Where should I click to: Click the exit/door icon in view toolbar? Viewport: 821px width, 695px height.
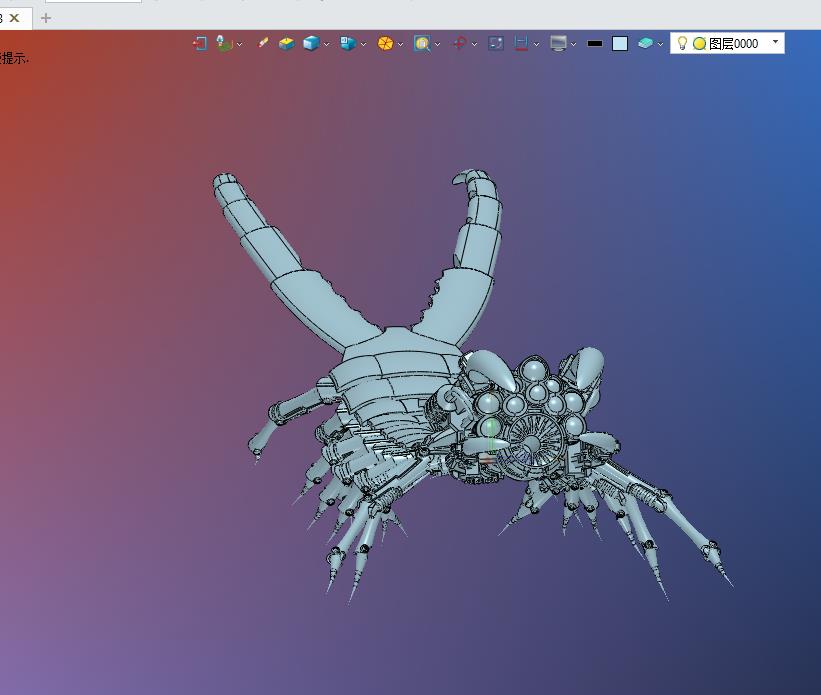199,44
